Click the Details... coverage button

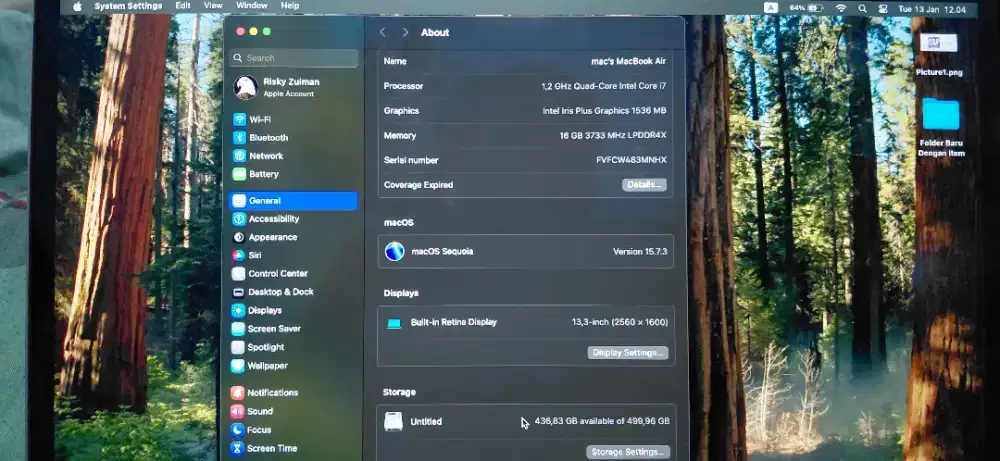(644, 185)
